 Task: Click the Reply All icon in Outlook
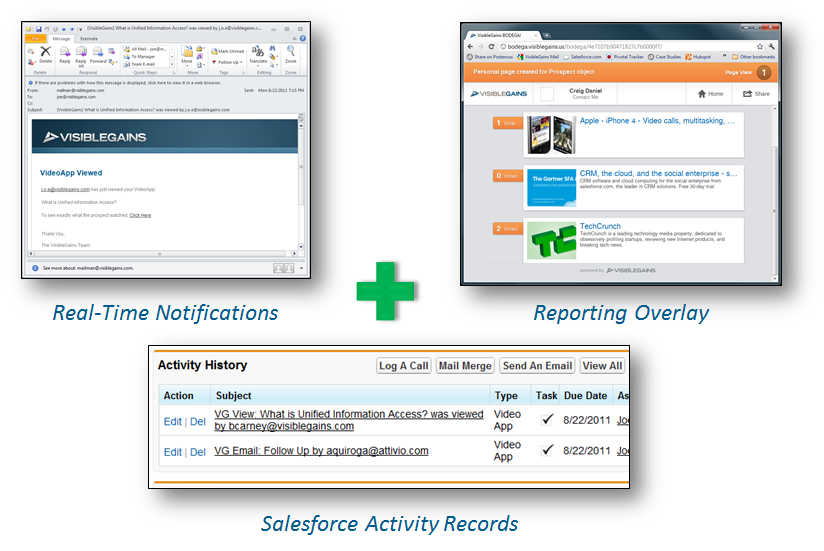81,51
